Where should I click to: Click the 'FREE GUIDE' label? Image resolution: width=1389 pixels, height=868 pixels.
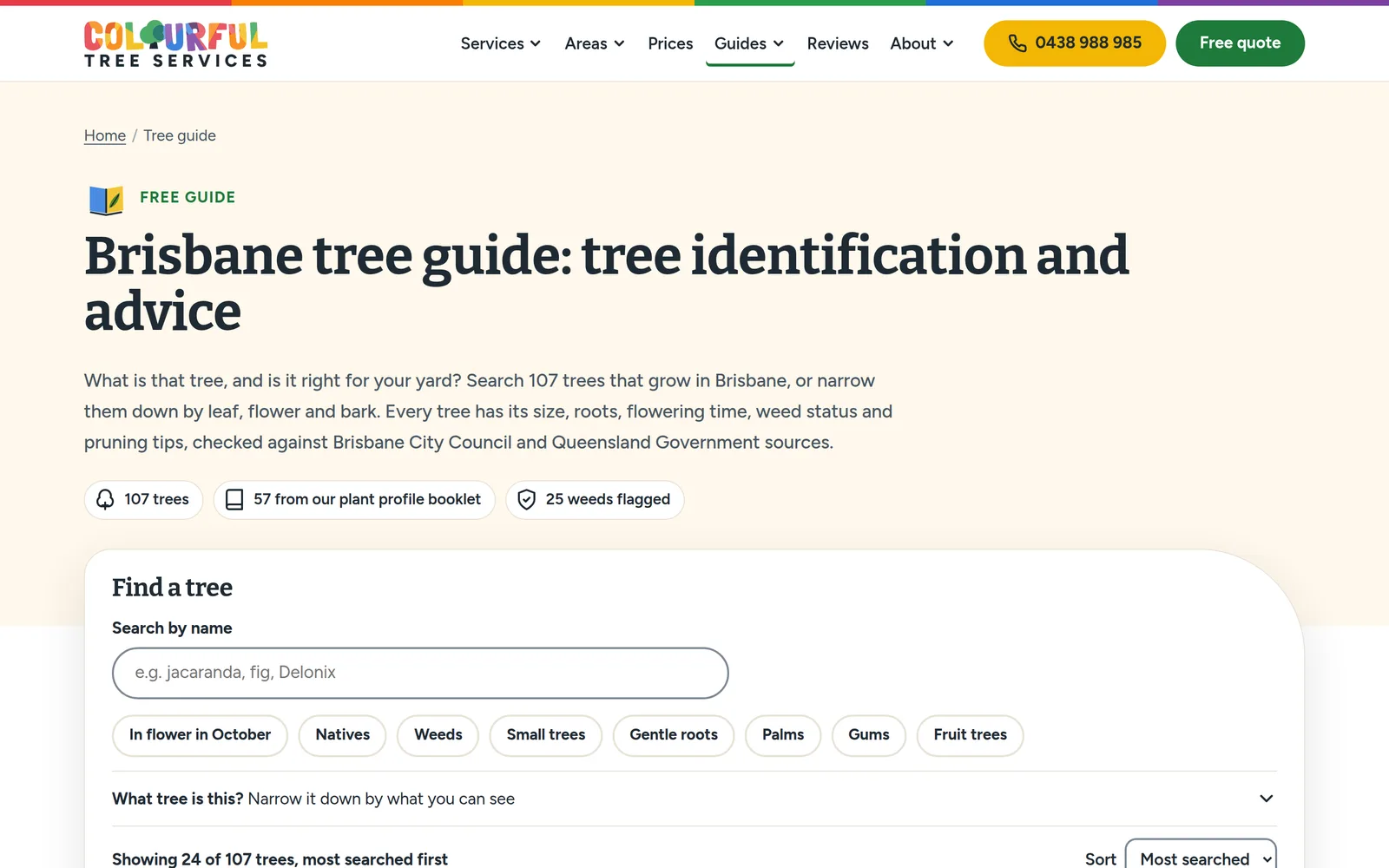188,197
